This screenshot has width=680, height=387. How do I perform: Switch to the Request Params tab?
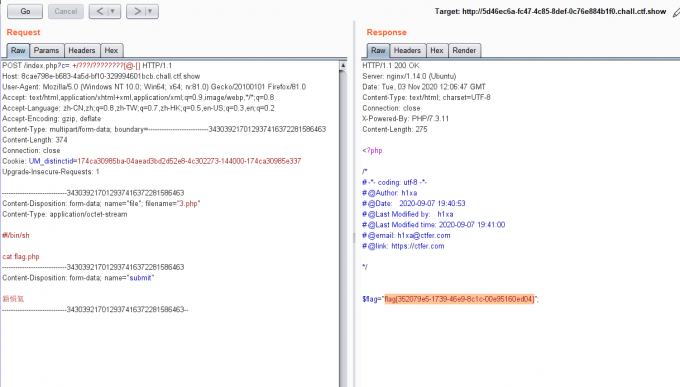coord(46,50)
